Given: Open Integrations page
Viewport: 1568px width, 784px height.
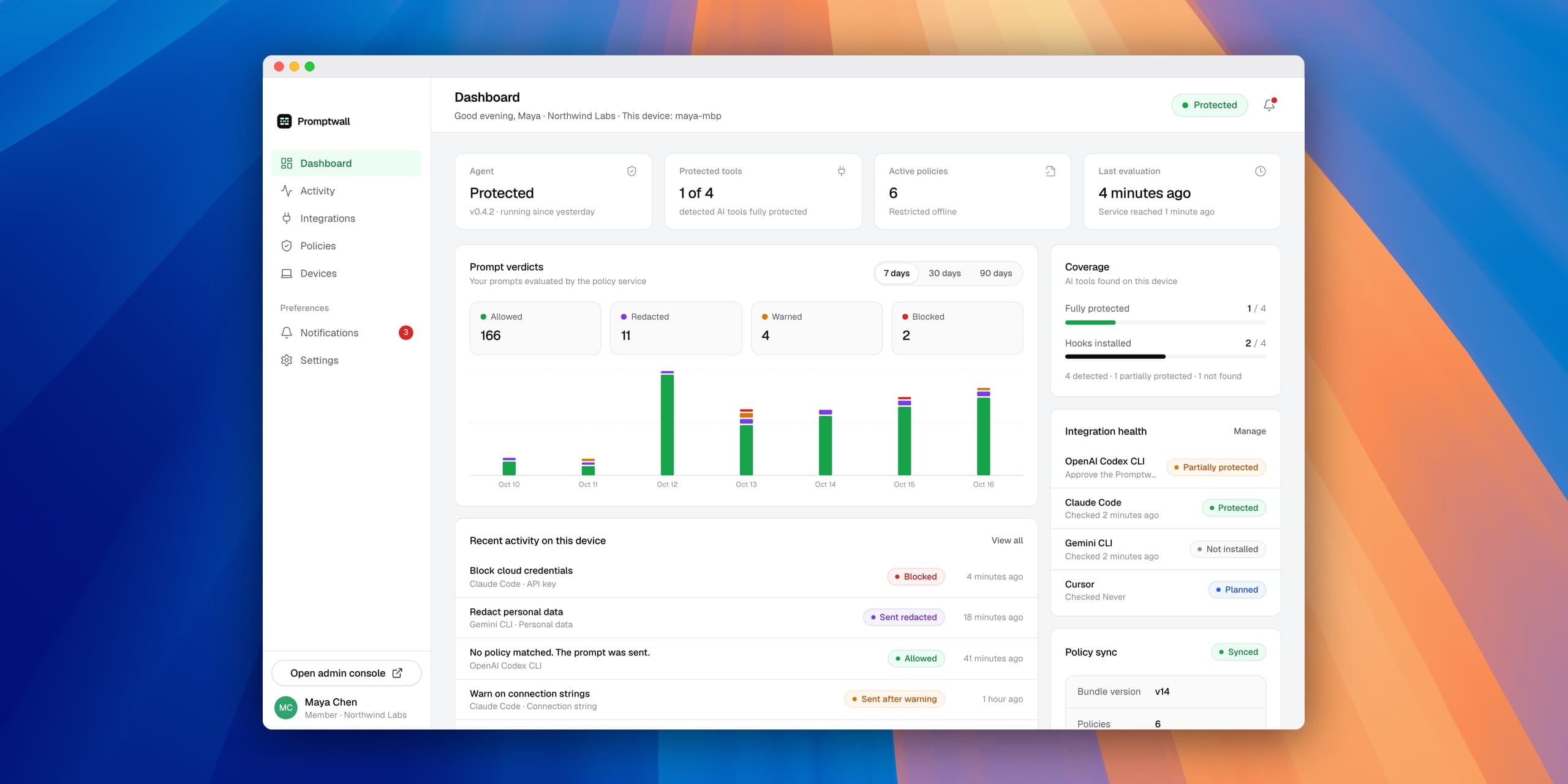Looking at the screenshot, I should pyautogui.click(x=346, y=218).
